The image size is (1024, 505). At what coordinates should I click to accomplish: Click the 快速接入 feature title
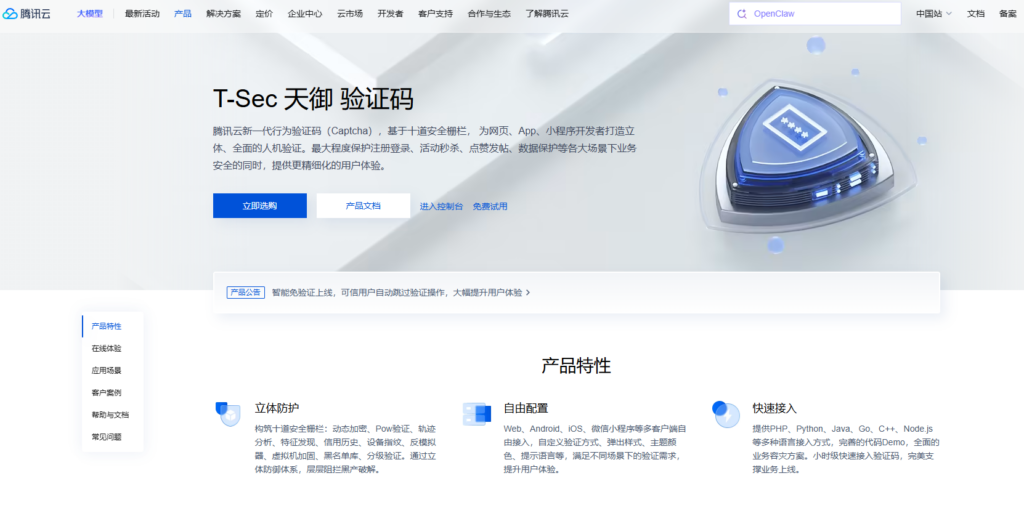(775, 408)
